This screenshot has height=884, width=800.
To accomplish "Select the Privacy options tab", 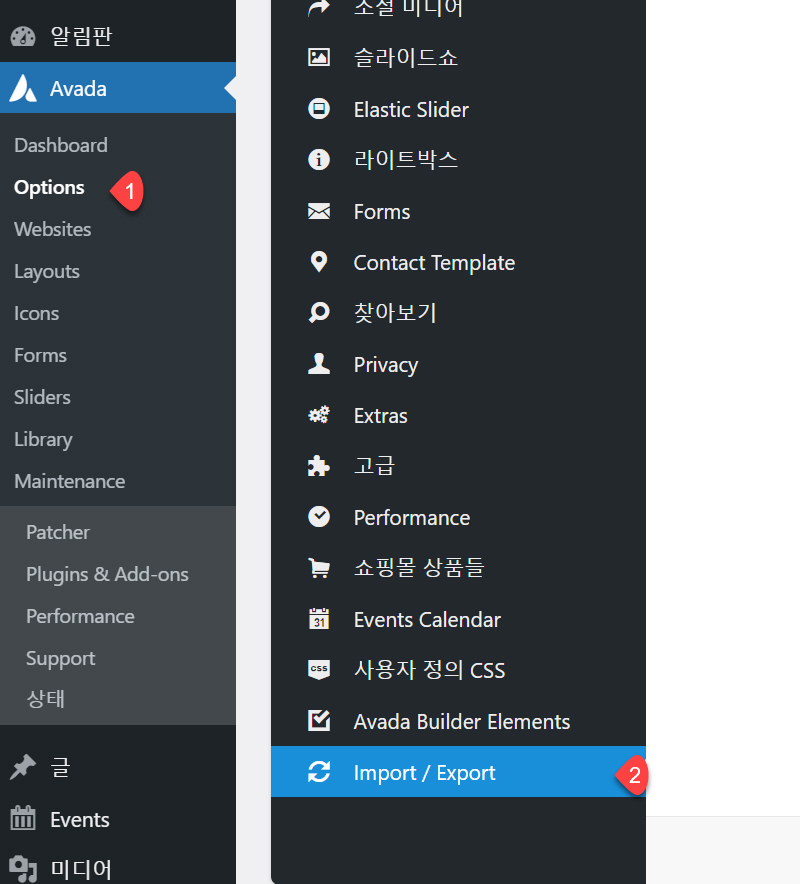I will point(458,364).
